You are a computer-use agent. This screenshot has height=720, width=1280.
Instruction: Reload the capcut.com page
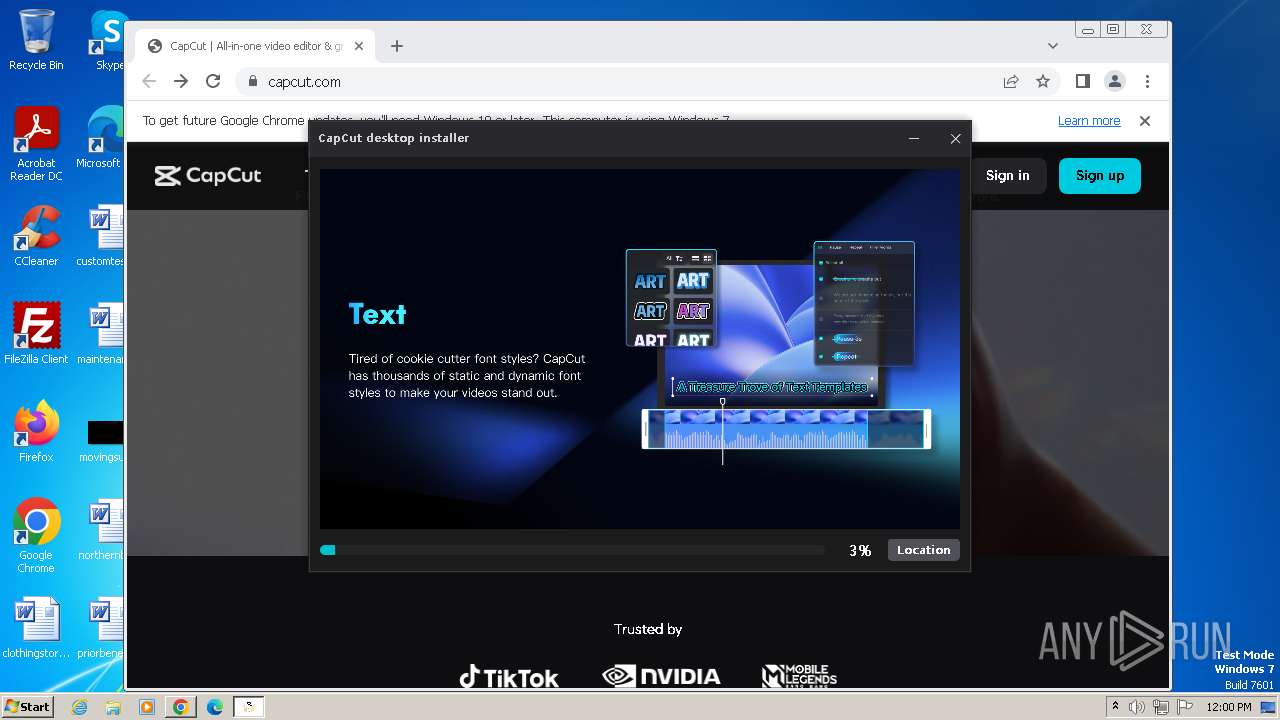pyautogui.click(x=213, y=82)
